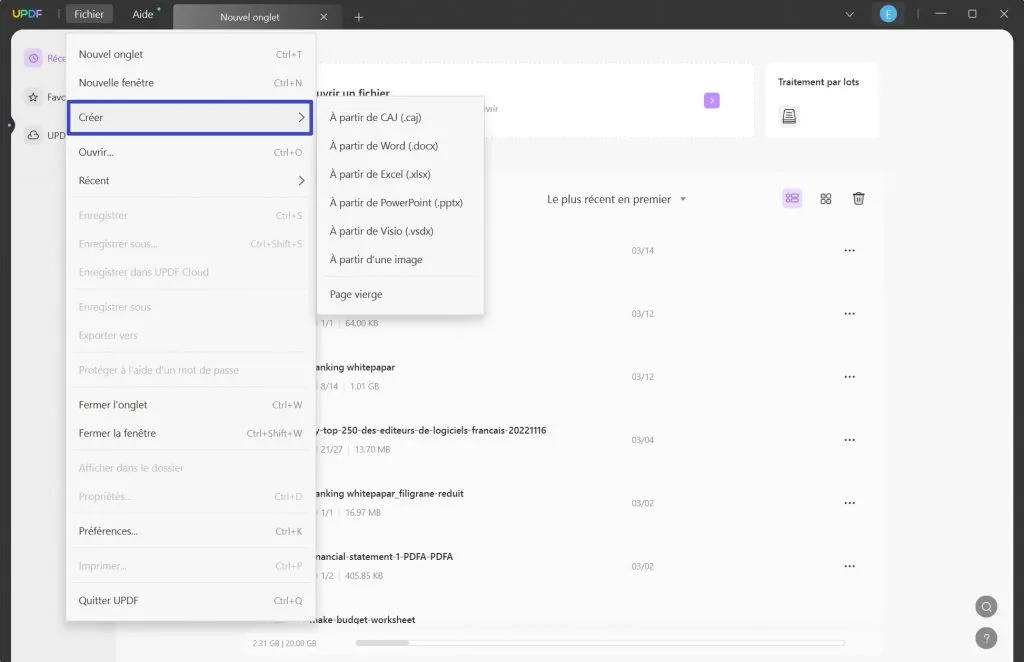Switch to grid view of documents
Screen dimensions: 1024x662
[825, 199]
